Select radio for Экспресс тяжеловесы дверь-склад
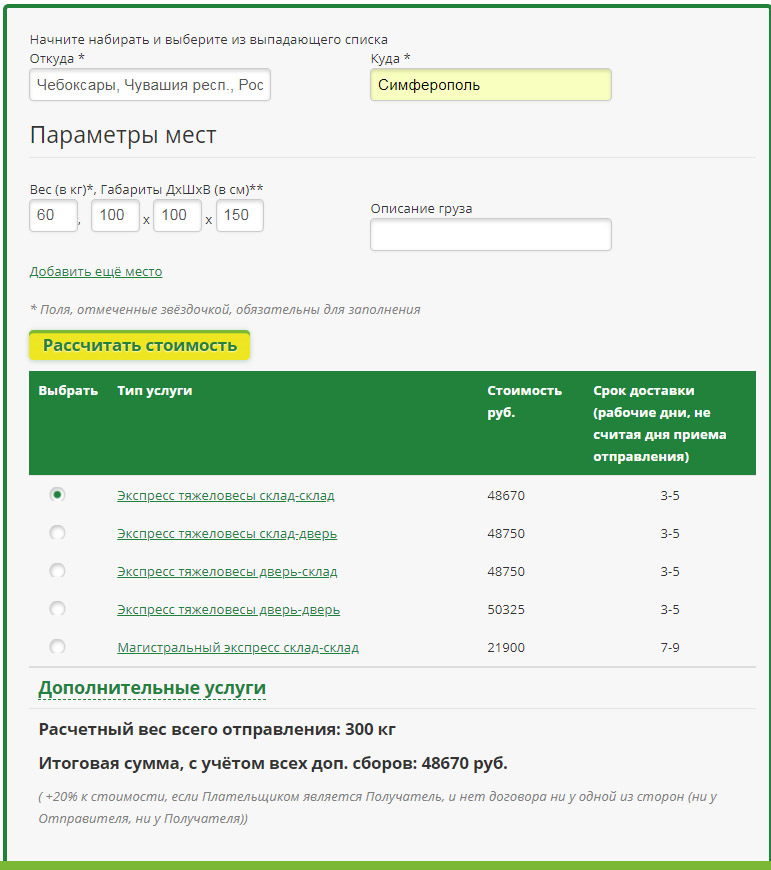Image resolution: width=771 pixels, height=870 pixels. (58, 571)
